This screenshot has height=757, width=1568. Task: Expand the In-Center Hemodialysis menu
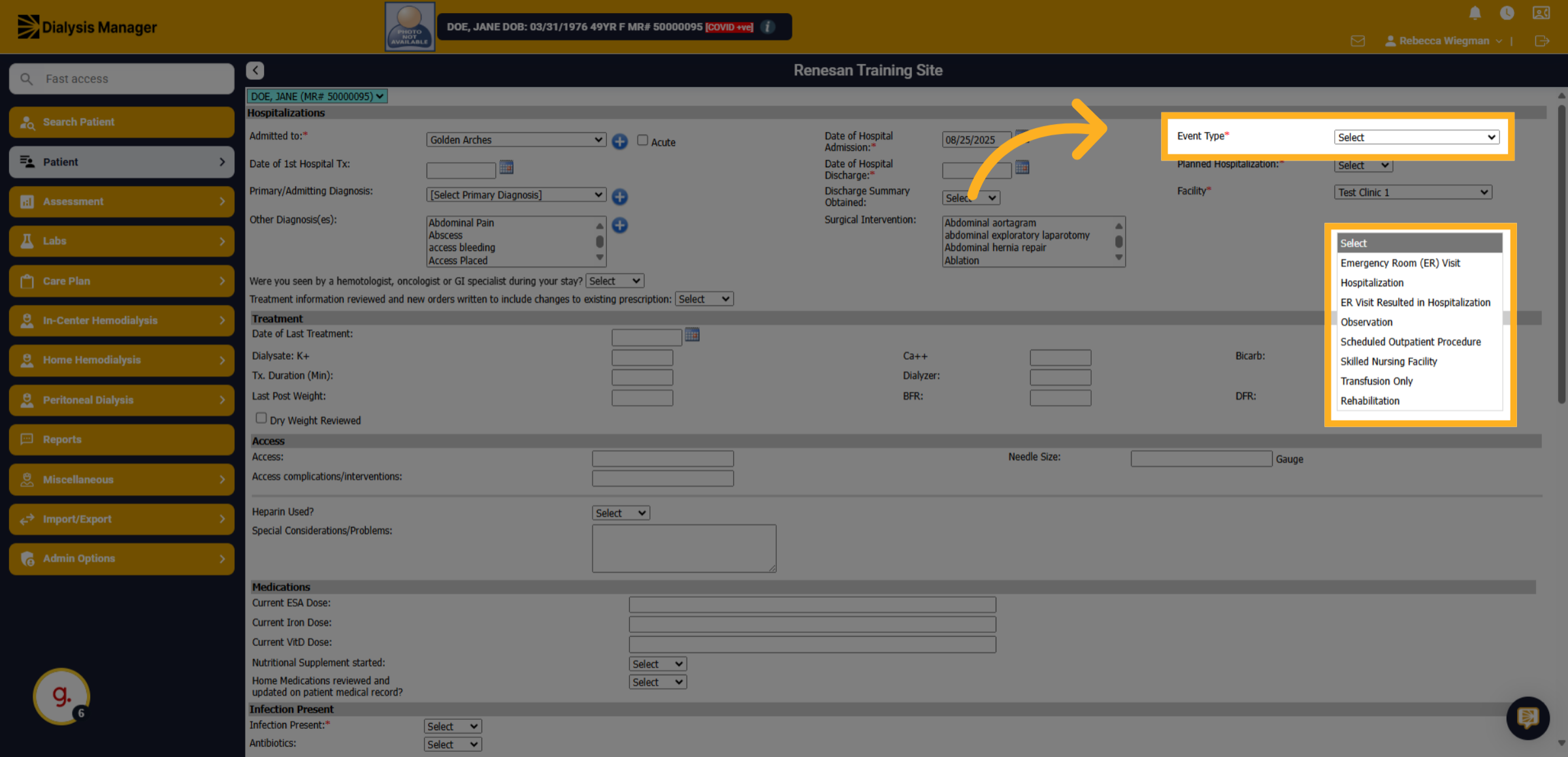point(122,321)
